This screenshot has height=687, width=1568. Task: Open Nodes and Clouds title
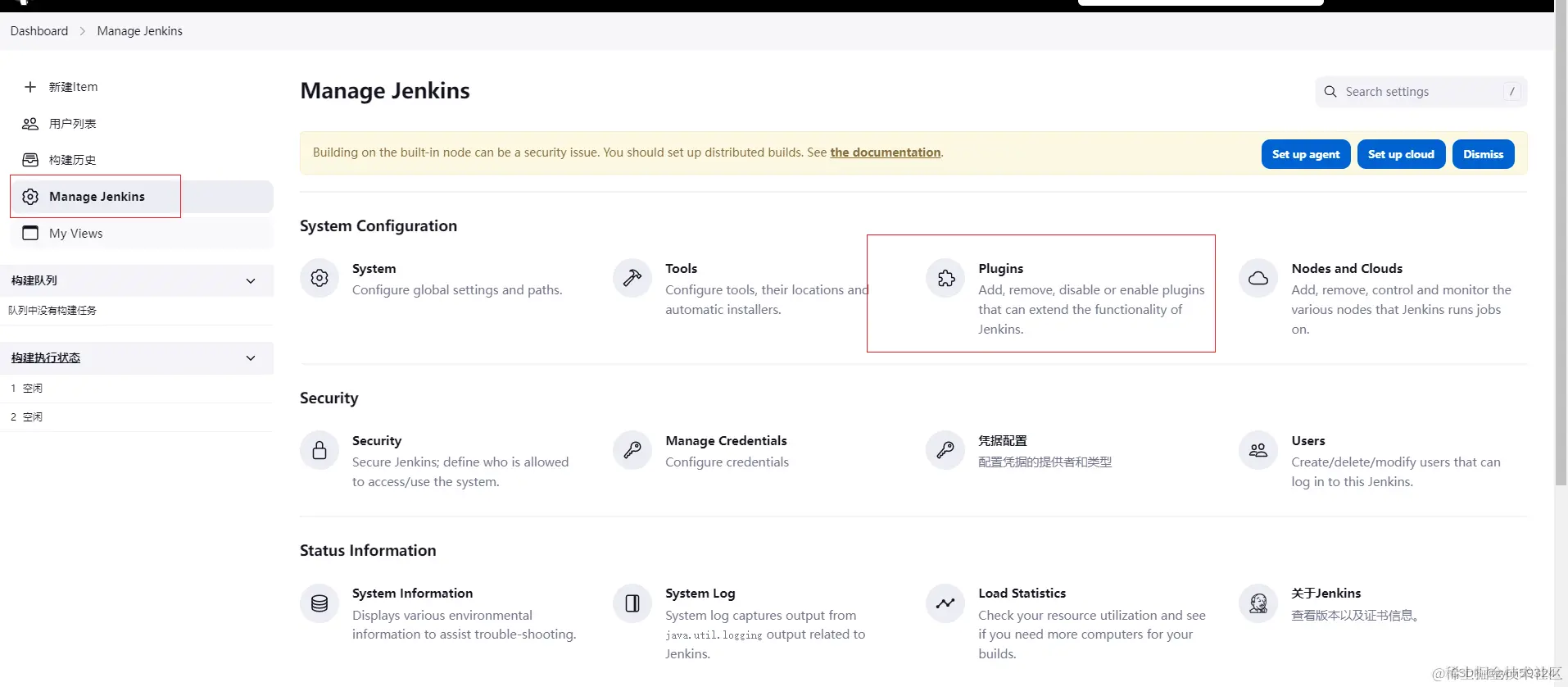coord(1347,269)
